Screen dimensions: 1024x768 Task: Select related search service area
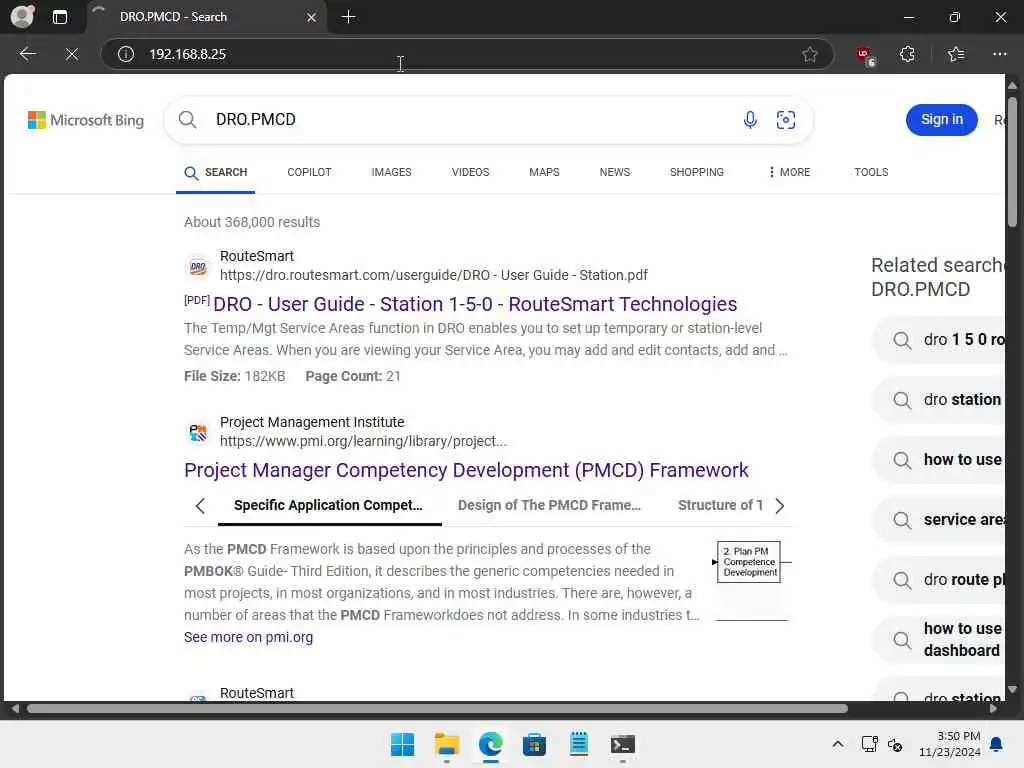click(x=938, y=520)
